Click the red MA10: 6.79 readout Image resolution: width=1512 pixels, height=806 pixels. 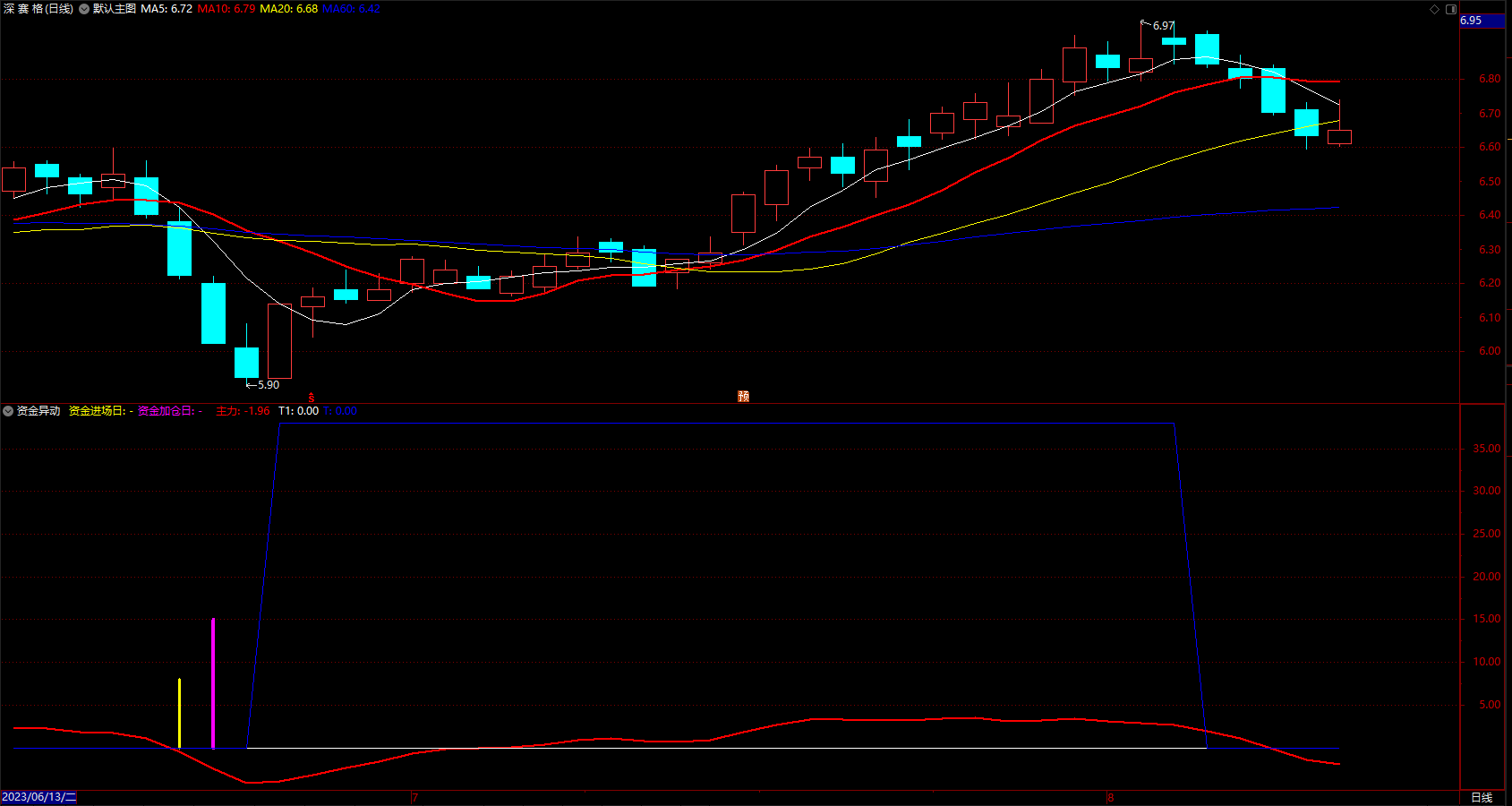click(x=226, y=9)
